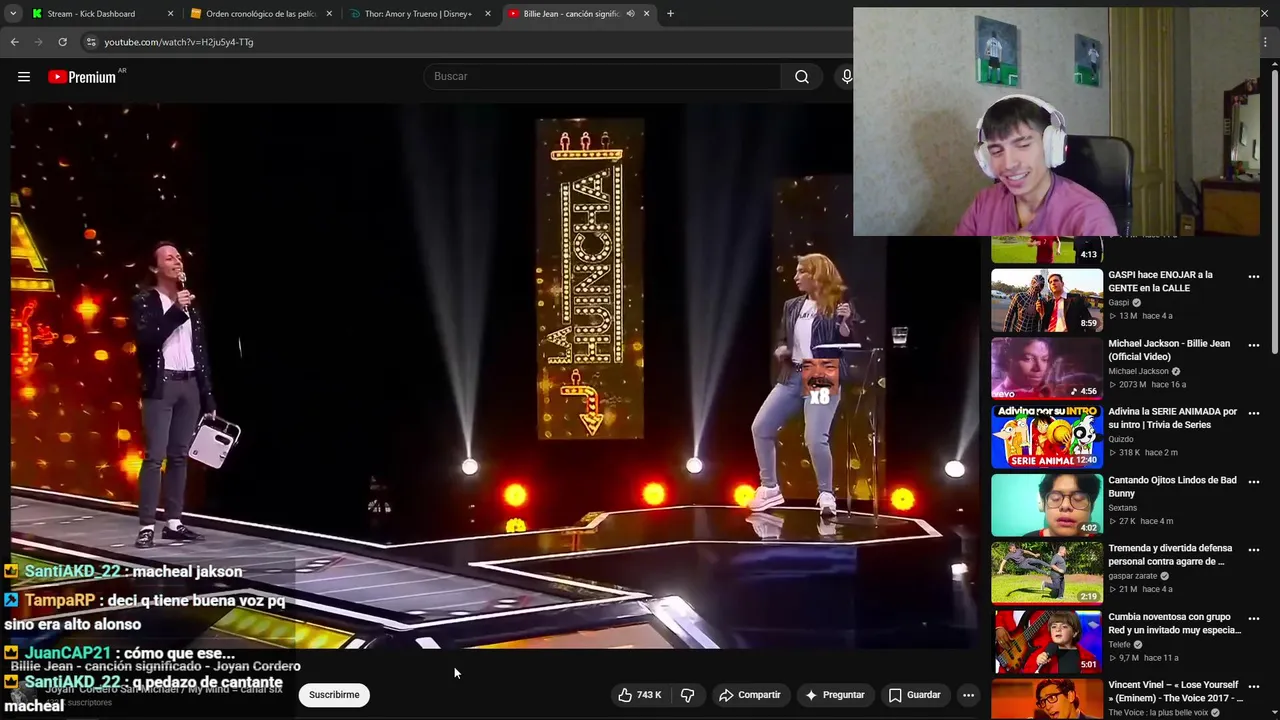Close the Thor Disney+ tab
The image size is (1280, 720).
(488, 14)
